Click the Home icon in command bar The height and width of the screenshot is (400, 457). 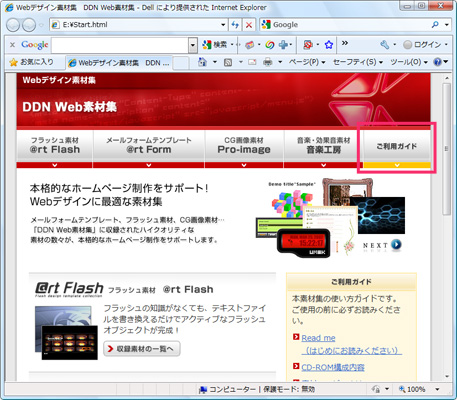pyautogui.click(x=202, y=62)
